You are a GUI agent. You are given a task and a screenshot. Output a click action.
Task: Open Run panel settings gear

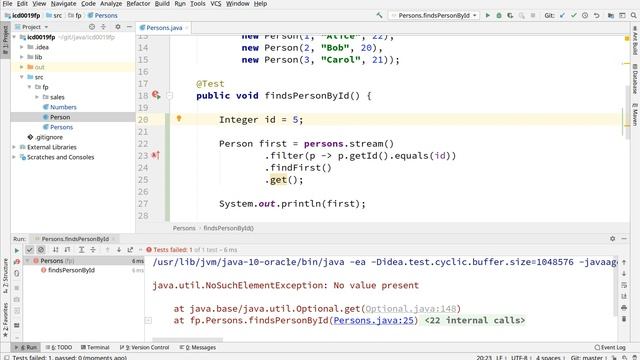[x=612, y=238]
